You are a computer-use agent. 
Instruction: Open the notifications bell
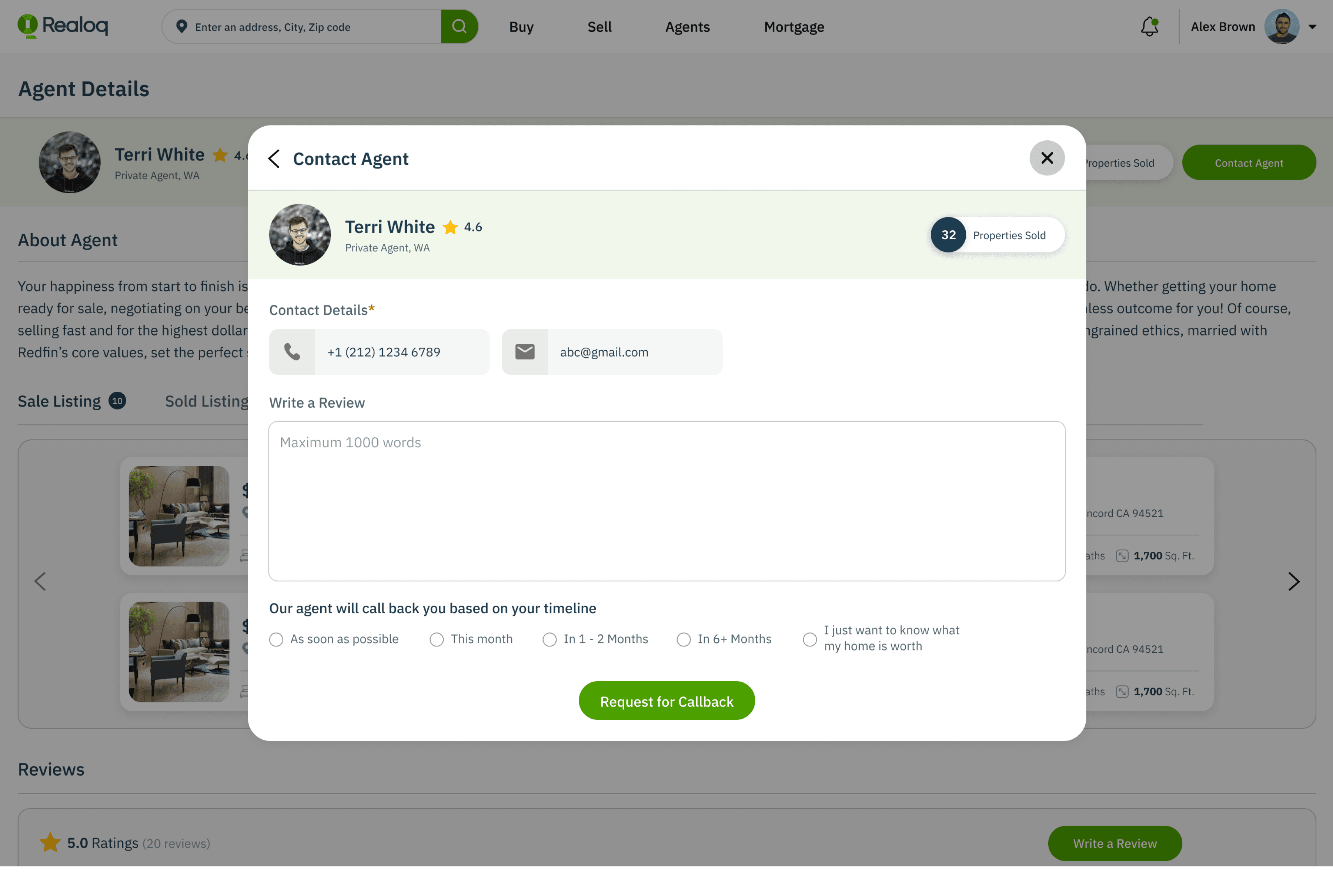pos(1149,26)
